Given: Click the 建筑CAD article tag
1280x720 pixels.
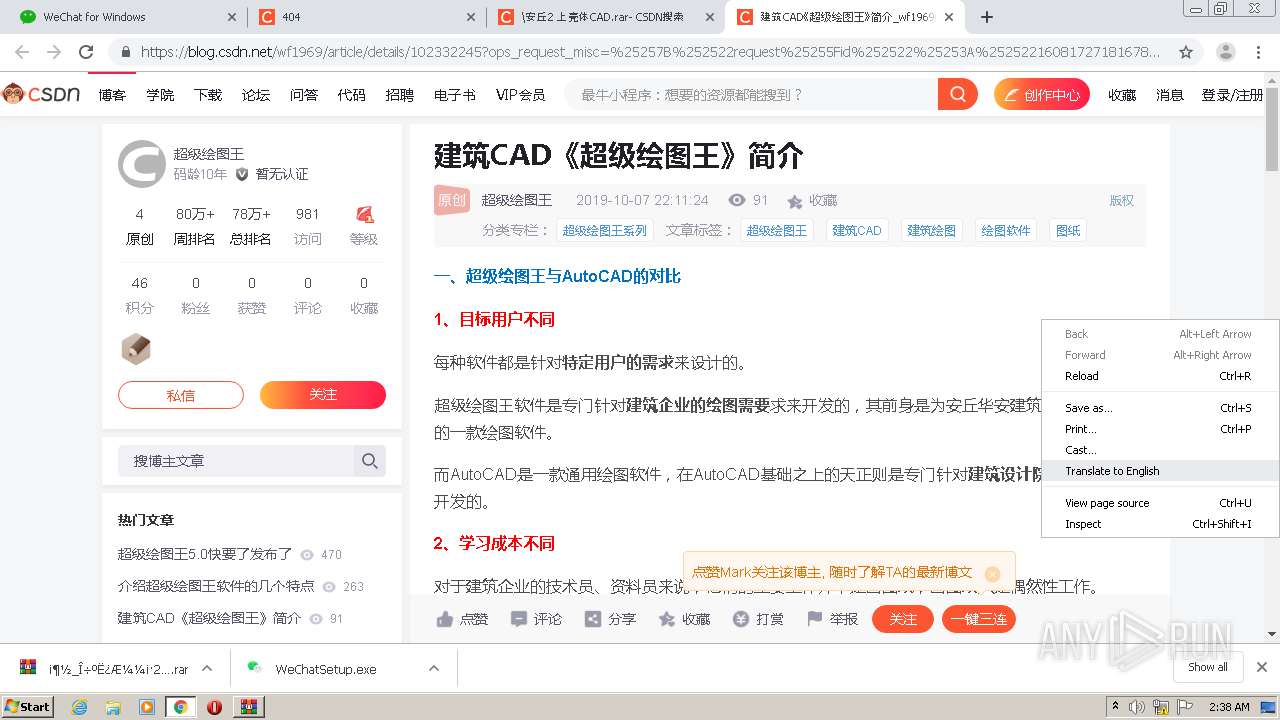Looking at the screenshot, I should (x=857, y=230).
